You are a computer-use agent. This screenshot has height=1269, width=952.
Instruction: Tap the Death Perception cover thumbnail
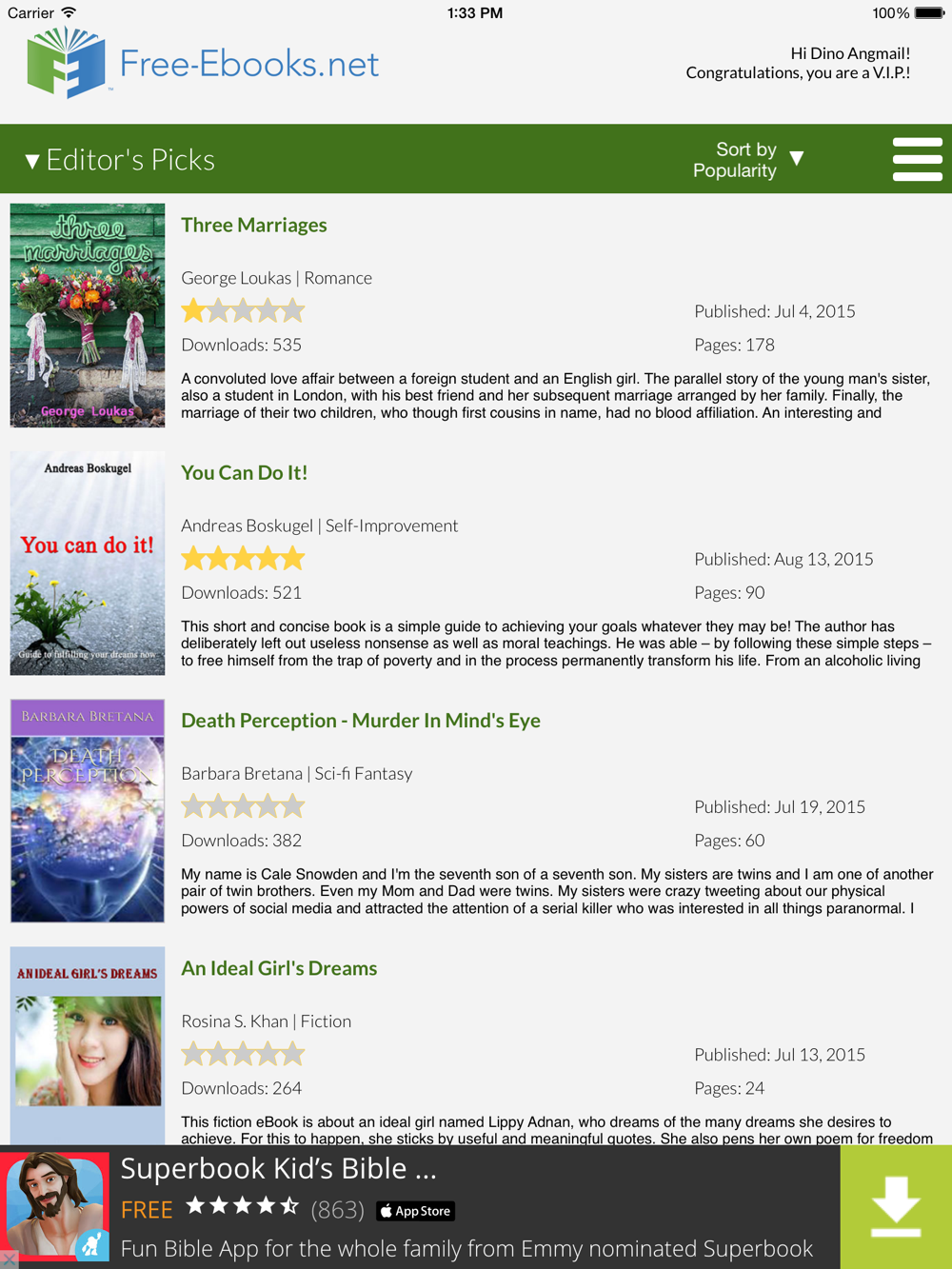point(88,811)
